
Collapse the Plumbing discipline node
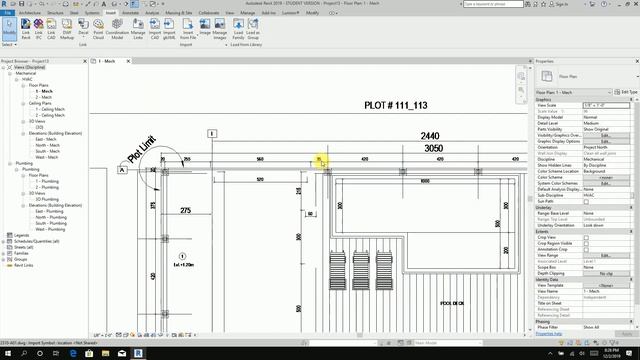(x=10, y=163)
